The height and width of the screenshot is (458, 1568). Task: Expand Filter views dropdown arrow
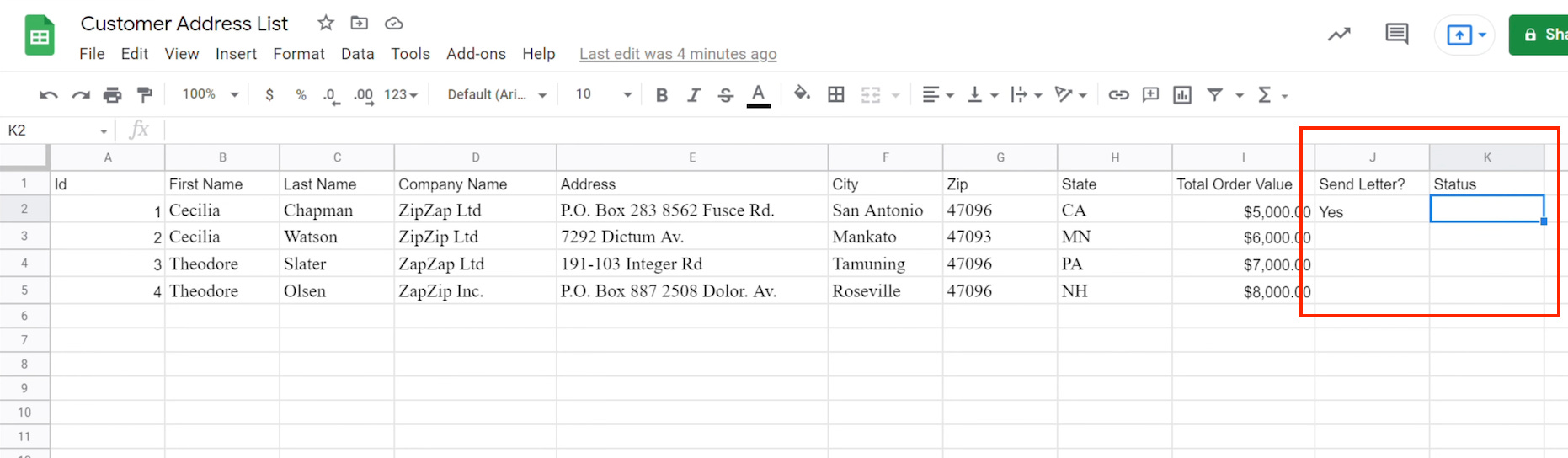coord(1240,95)
